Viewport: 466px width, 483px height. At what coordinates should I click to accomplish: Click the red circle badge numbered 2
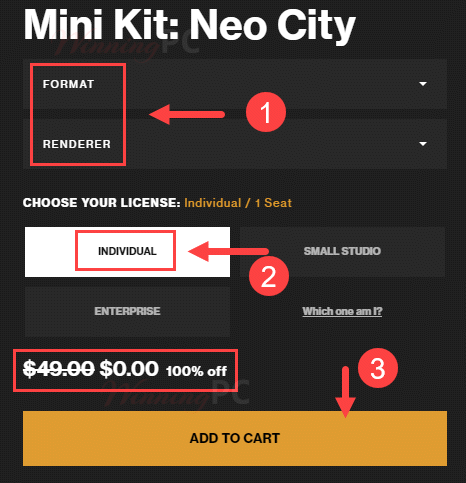pos(269,276)
